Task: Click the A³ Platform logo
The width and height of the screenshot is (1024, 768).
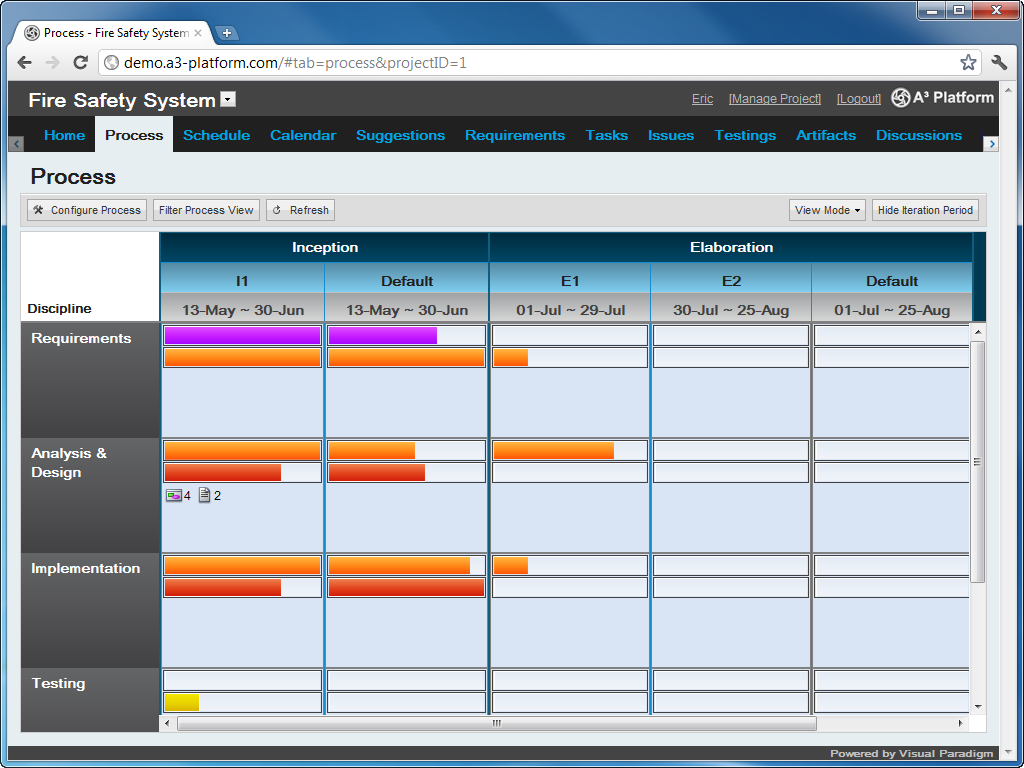Action: (942, 98)
